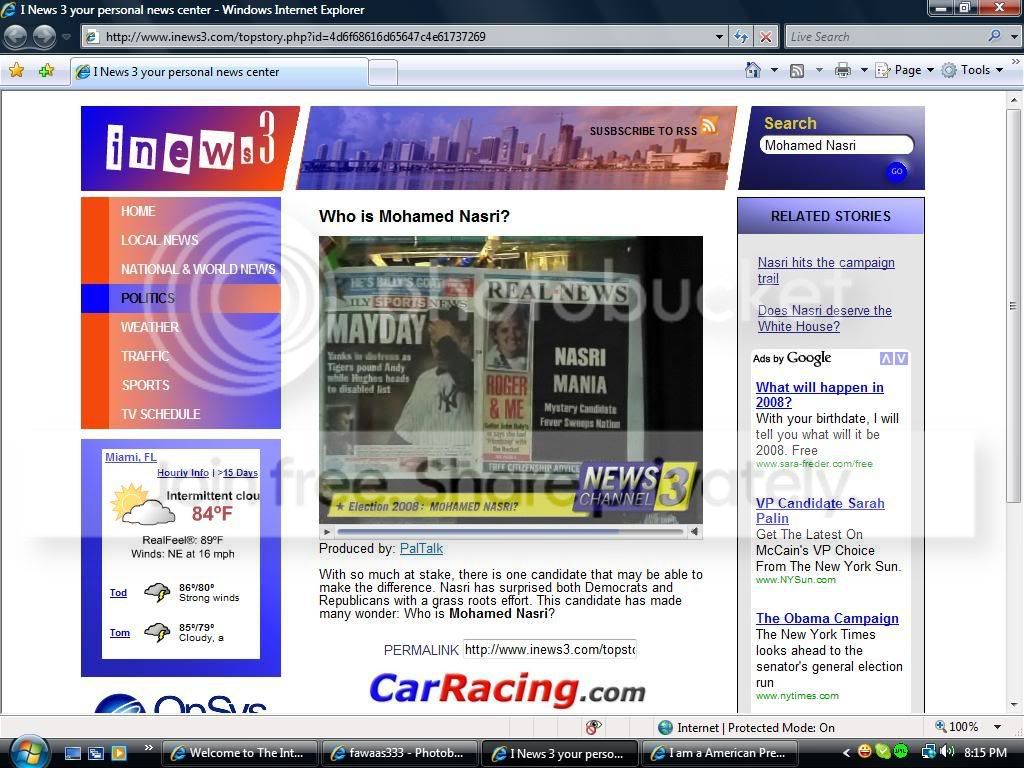Viewport: 1024px width, 768px height.
Task: Click the Refresh page icon
Action: pyautogui.click(x=741, y=37)
